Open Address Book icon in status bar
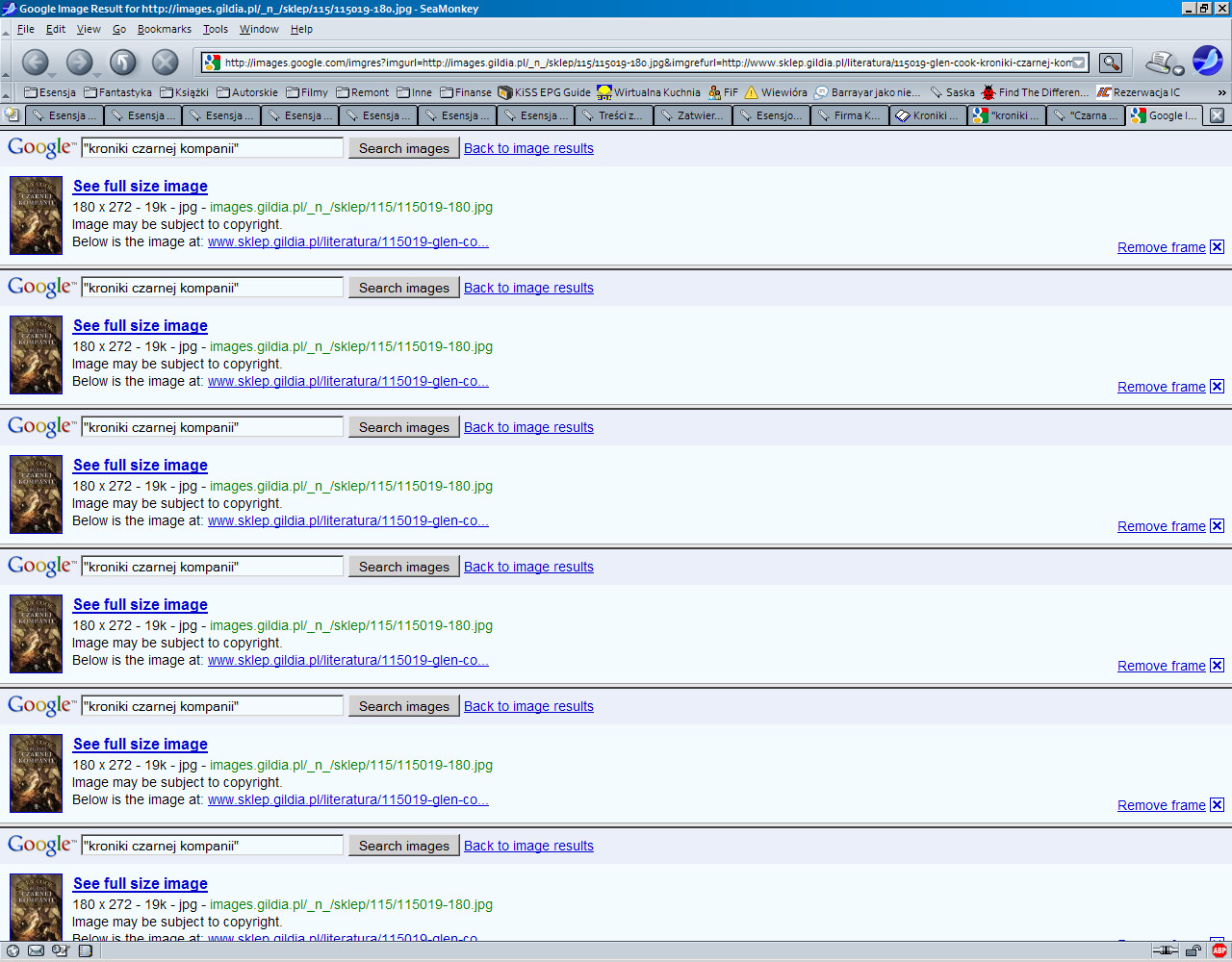 pos(85,950)
